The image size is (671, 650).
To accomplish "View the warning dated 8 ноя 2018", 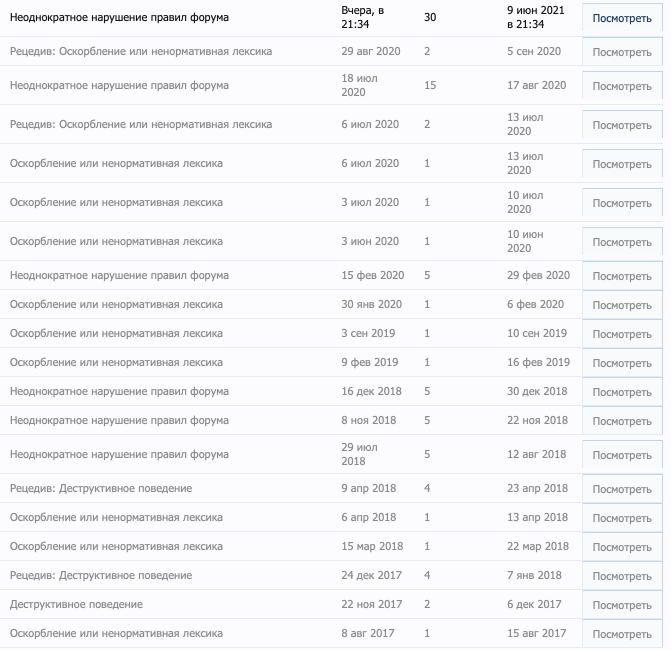I will click(x=622, y=421).
